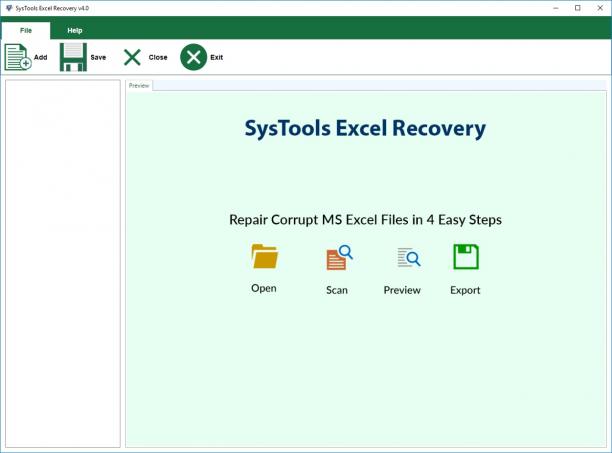Screen dimensions: 612x453
Task: Click the Open folder icon
Action: tap(265, 256)
